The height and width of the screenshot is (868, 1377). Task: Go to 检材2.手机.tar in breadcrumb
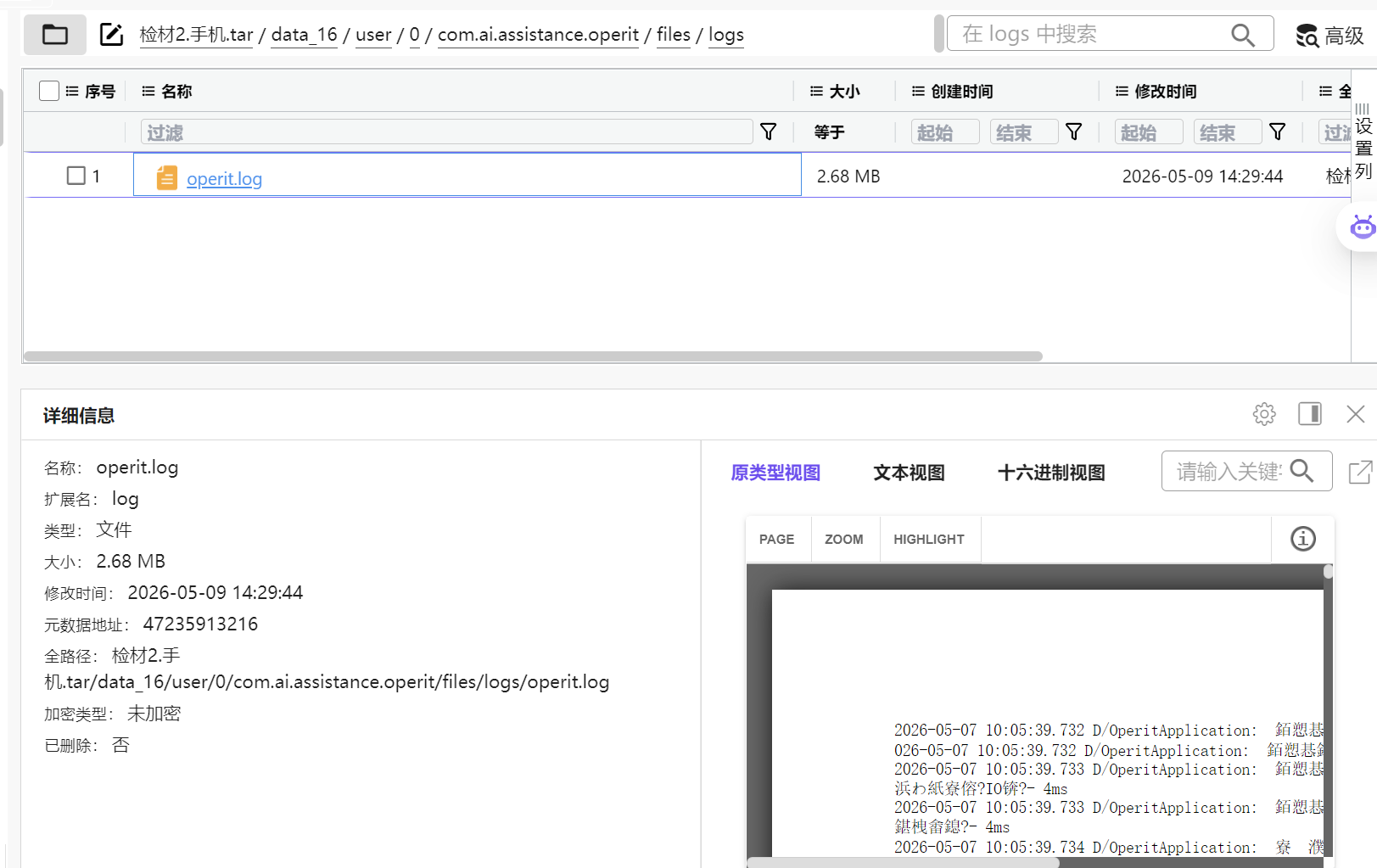pyautogui.click(x=197, y=35)
